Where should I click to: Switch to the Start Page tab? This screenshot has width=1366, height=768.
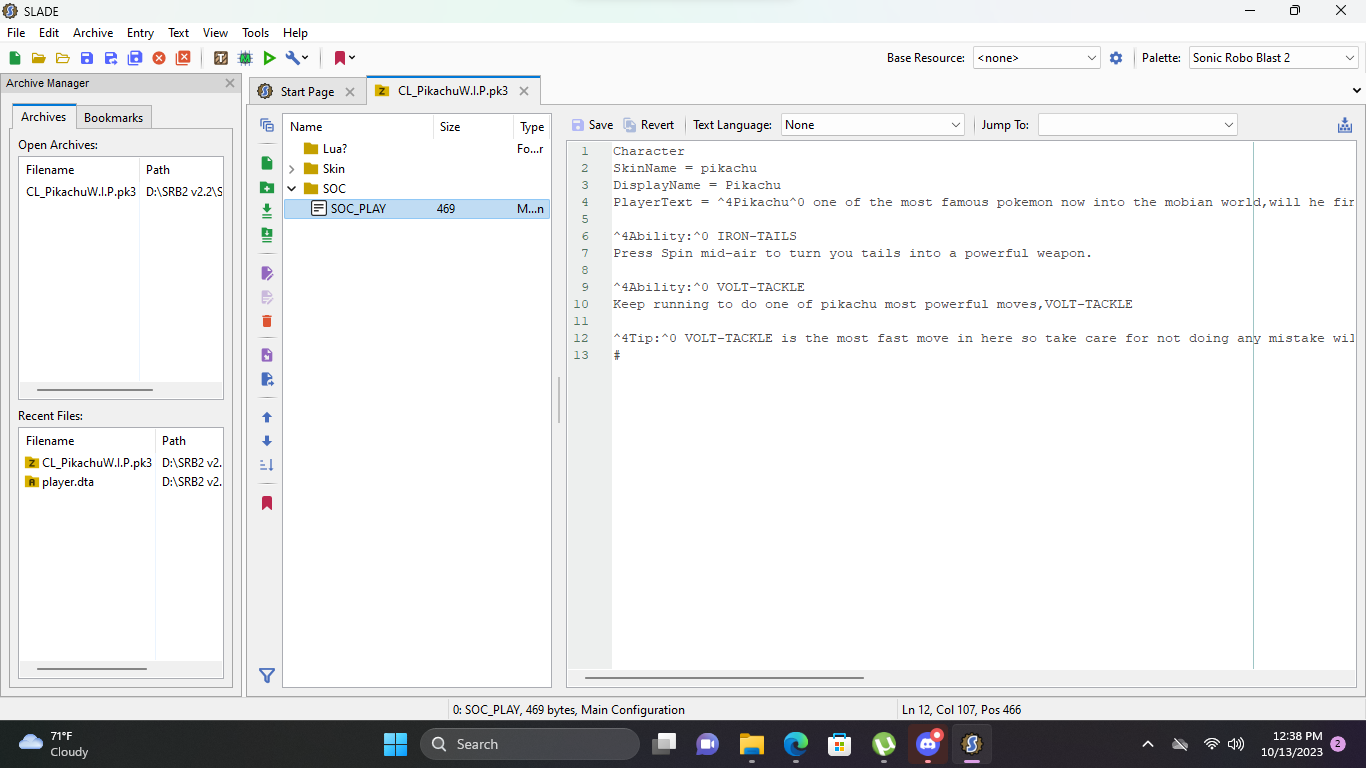click(x=308, y=91)
